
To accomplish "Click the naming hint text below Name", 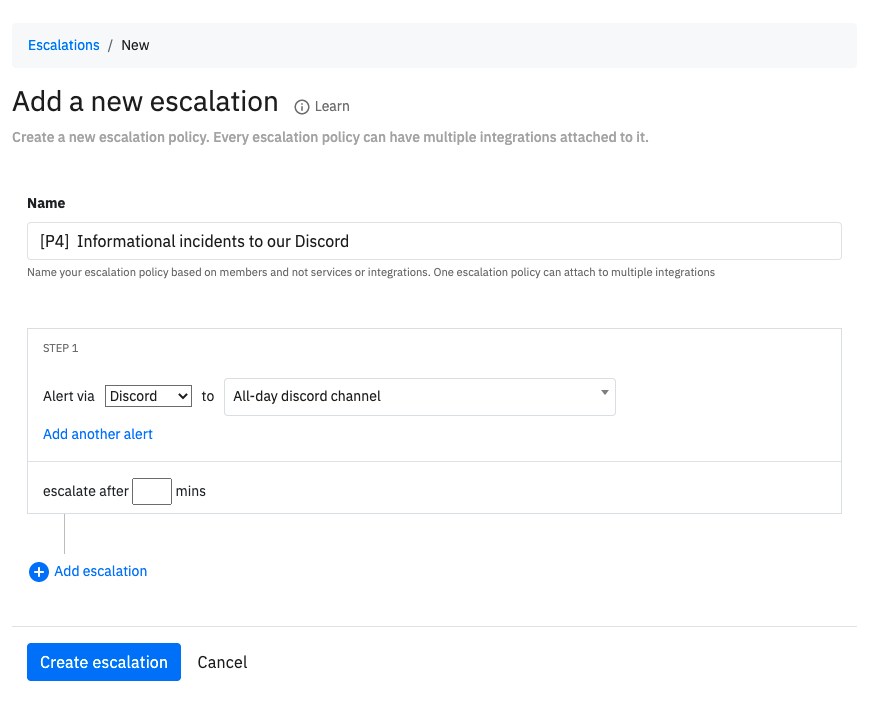I will coord(371,272).
